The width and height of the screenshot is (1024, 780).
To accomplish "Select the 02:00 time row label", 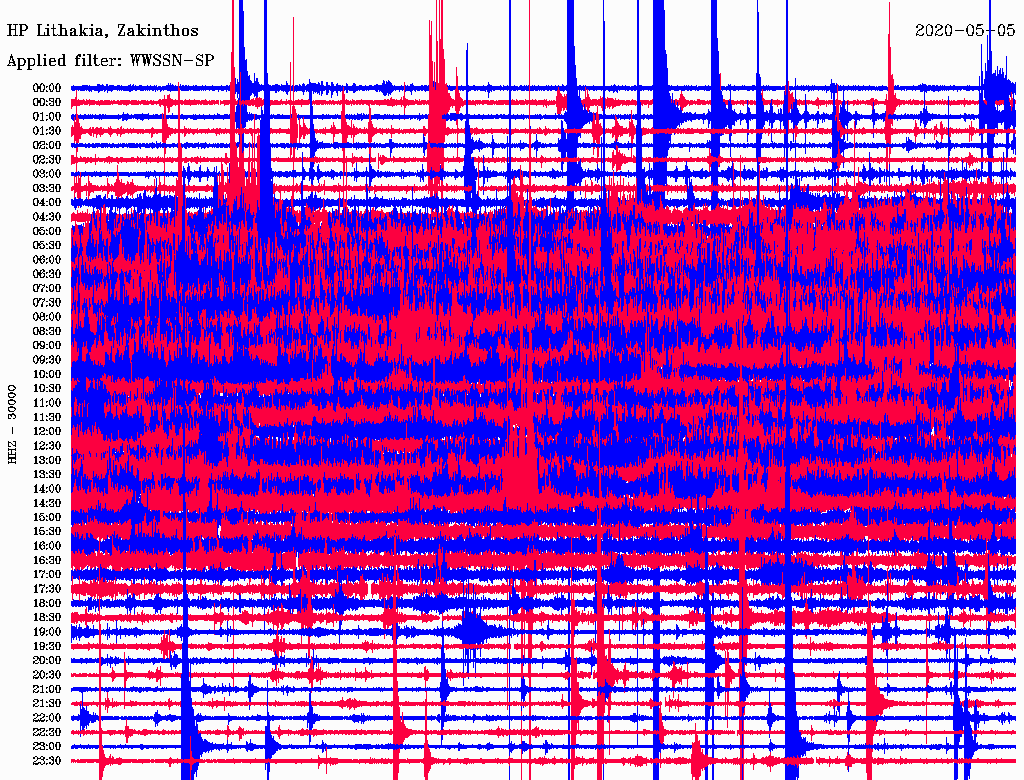I will click(47, 146).
